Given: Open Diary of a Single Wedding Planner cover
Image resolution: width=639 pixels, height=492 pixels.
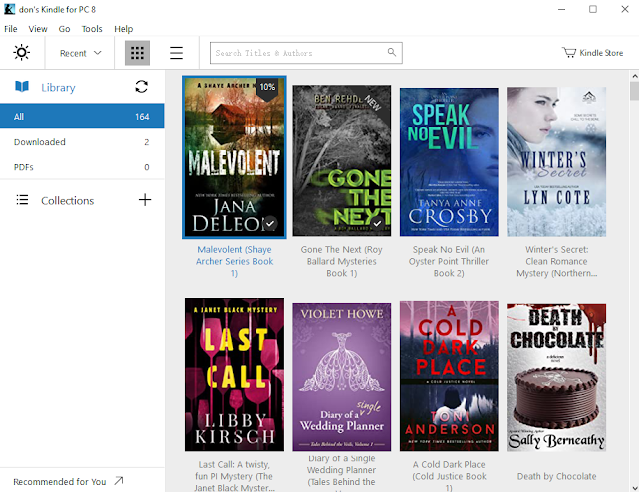Looking at the screenshot, I should [x=342, y=377].
